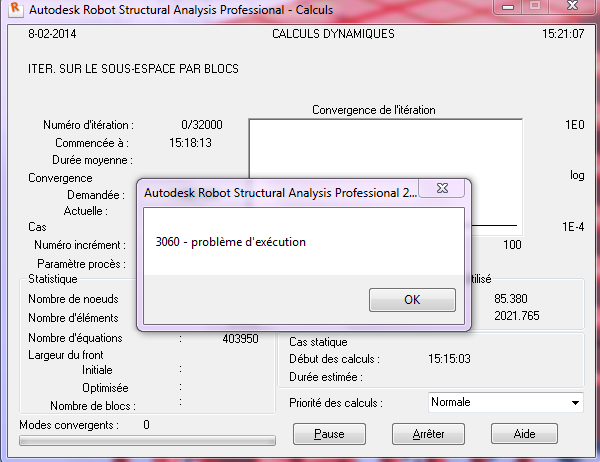600x462 pixels.
Task: Click the 'CALCULS DYNAMIQUES' heading
Action: pos(333,34)
